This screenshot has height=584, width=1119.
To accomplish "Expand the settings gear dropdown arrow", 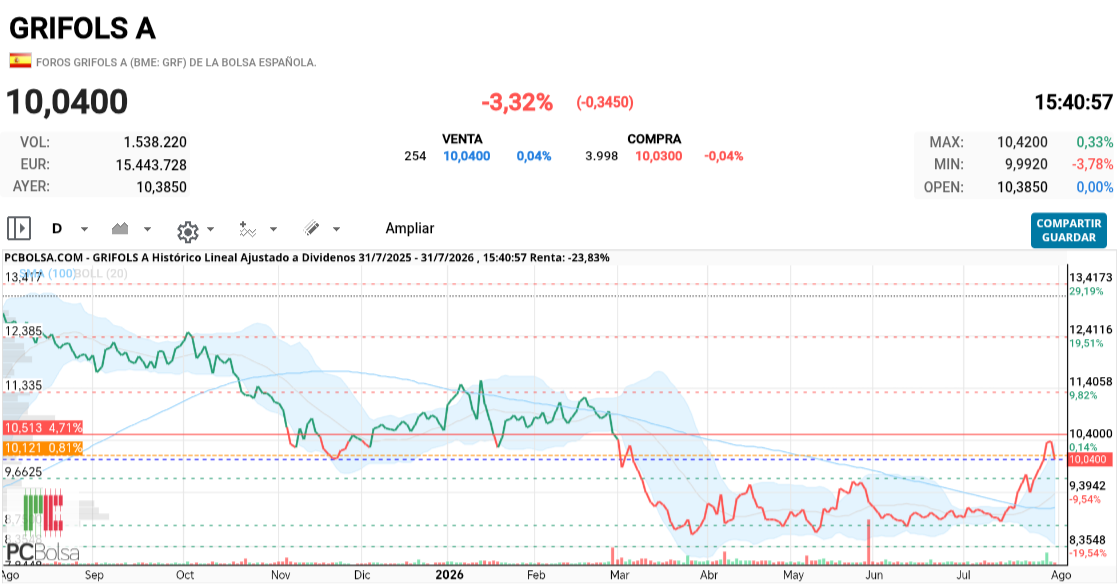I will coord(211,229).
